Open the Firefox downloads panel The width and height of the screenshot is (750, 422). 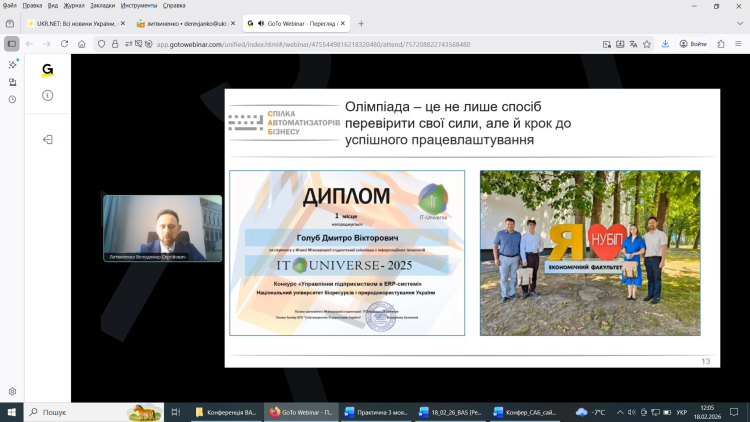point(667,44)
